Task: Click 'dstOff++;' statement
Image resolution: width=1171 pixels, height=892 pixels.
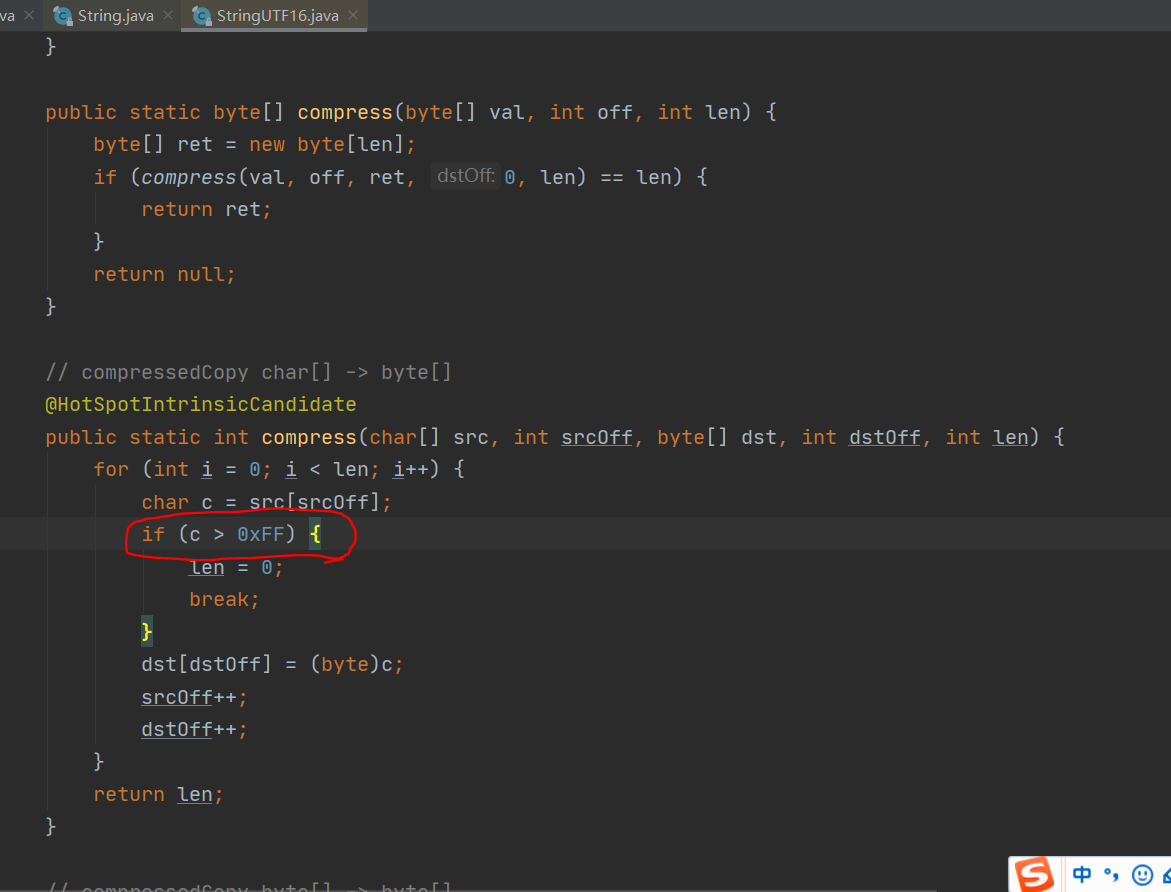Action: click(194, 729)
